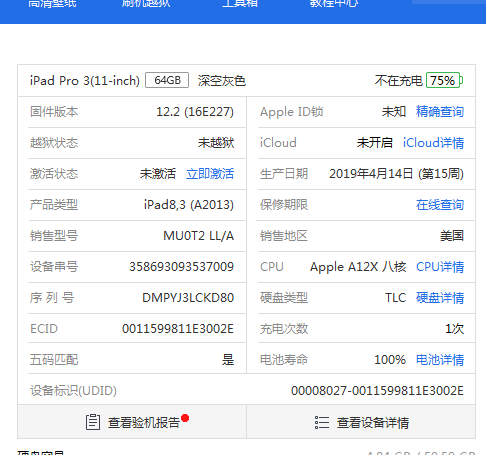The height and width of the screenshot is (455, 486).
Task: Open the 工具箱 tab
Action: pos(240,3)
